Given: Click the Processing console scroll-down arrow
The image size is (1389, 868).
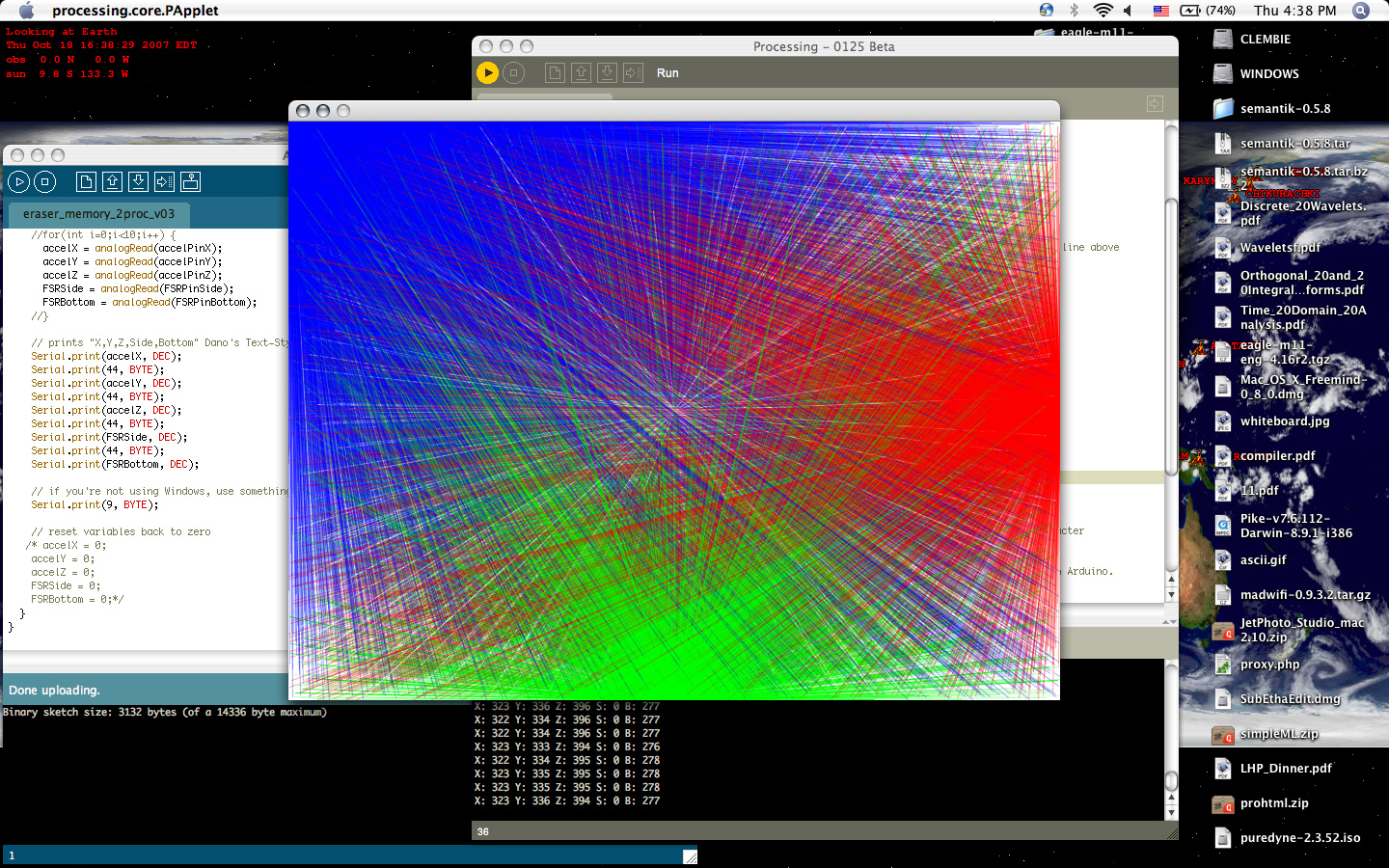Looking at the screenshot, I should click(1171, 813).
